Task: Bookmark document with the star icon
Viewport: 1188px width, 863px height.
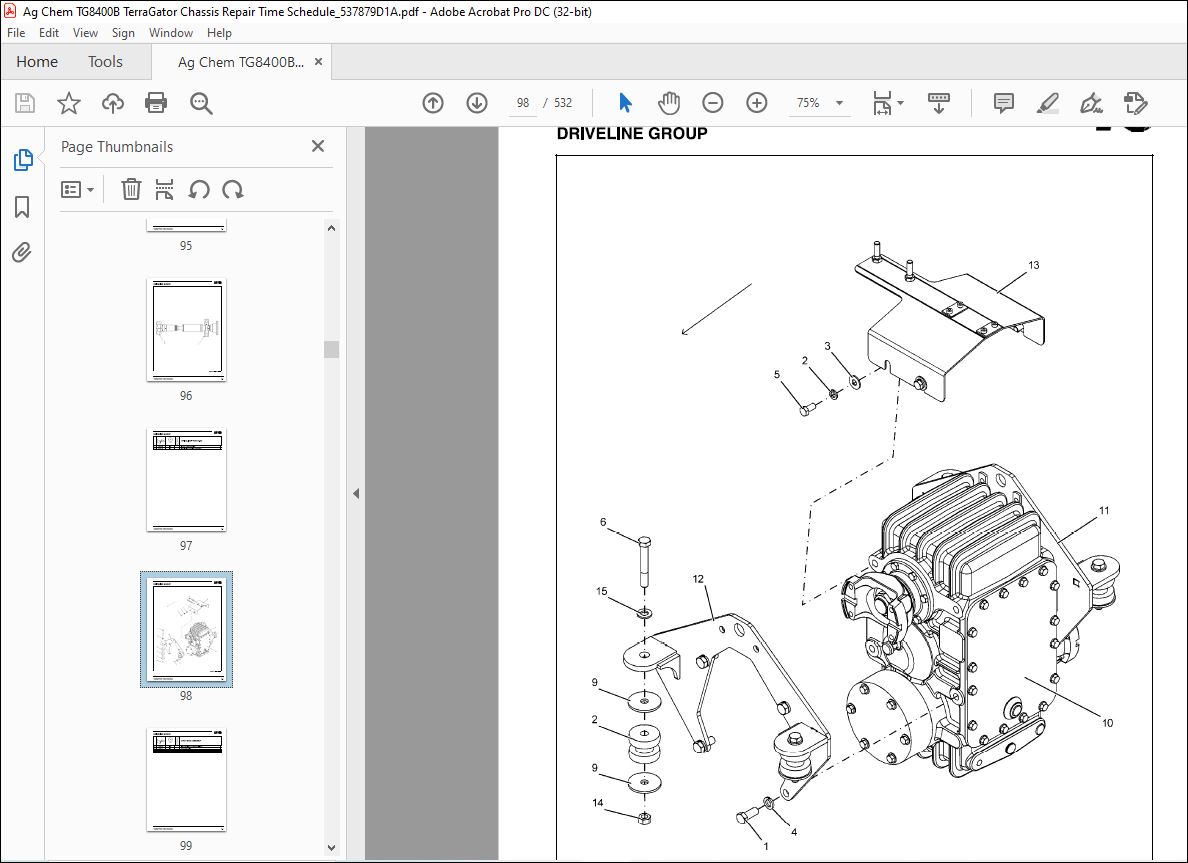Action: [69, 103]
